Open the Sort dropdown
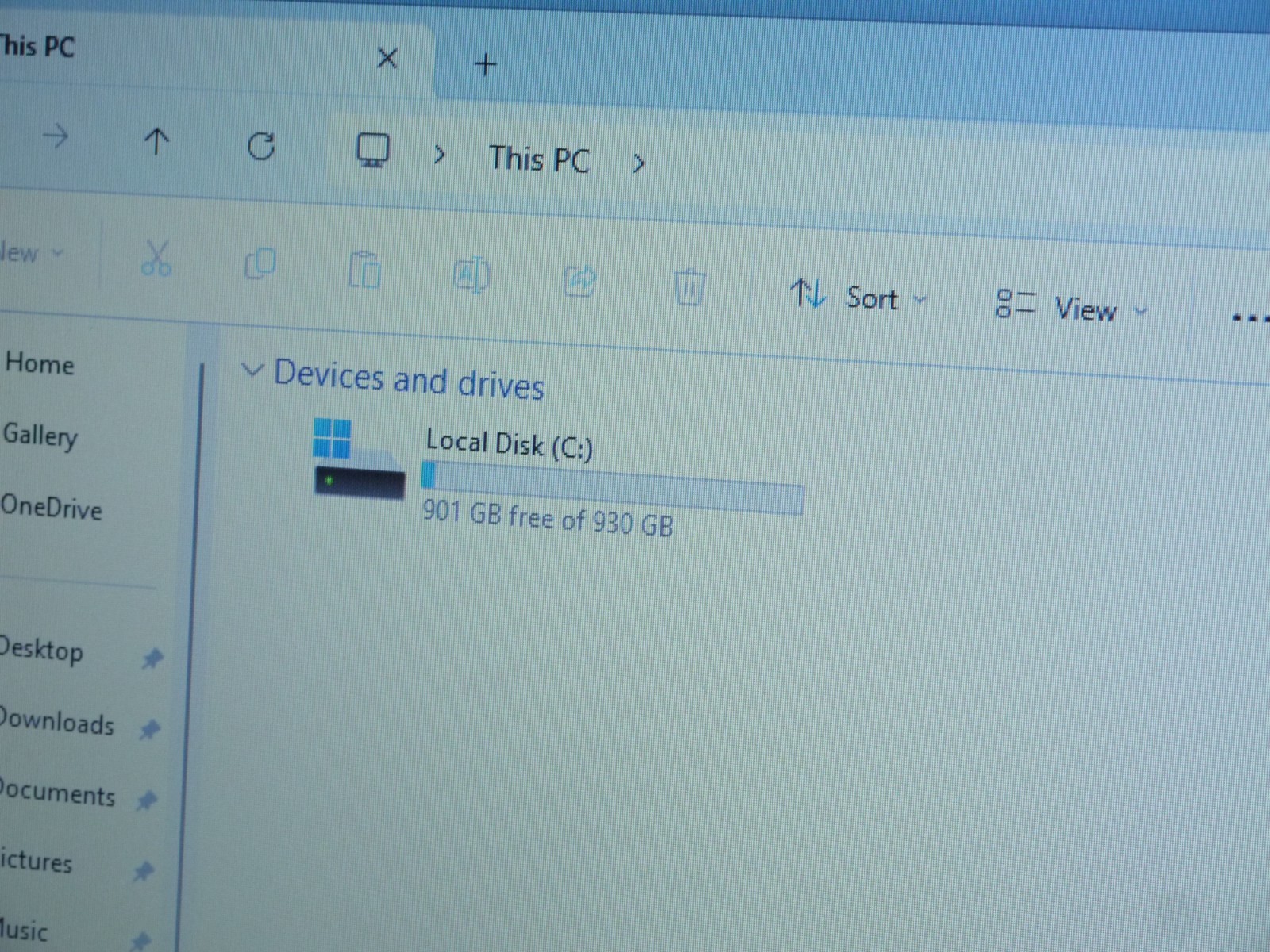 pos(858,297)
